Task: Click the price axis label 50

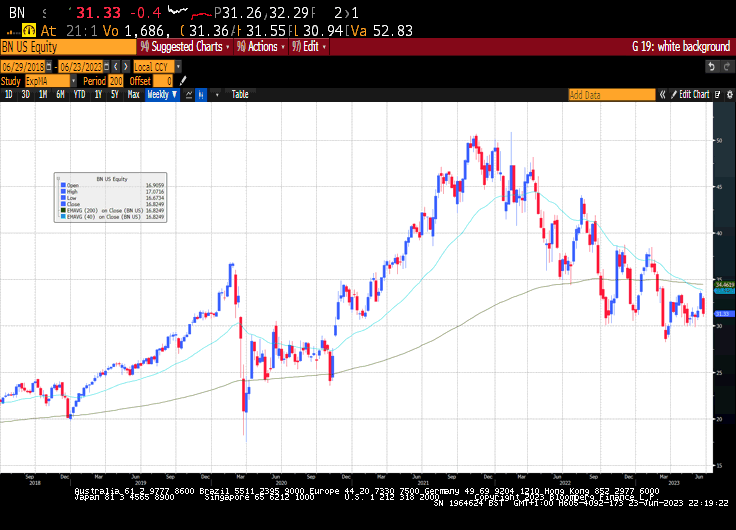Action: click(x=719, y=140)
